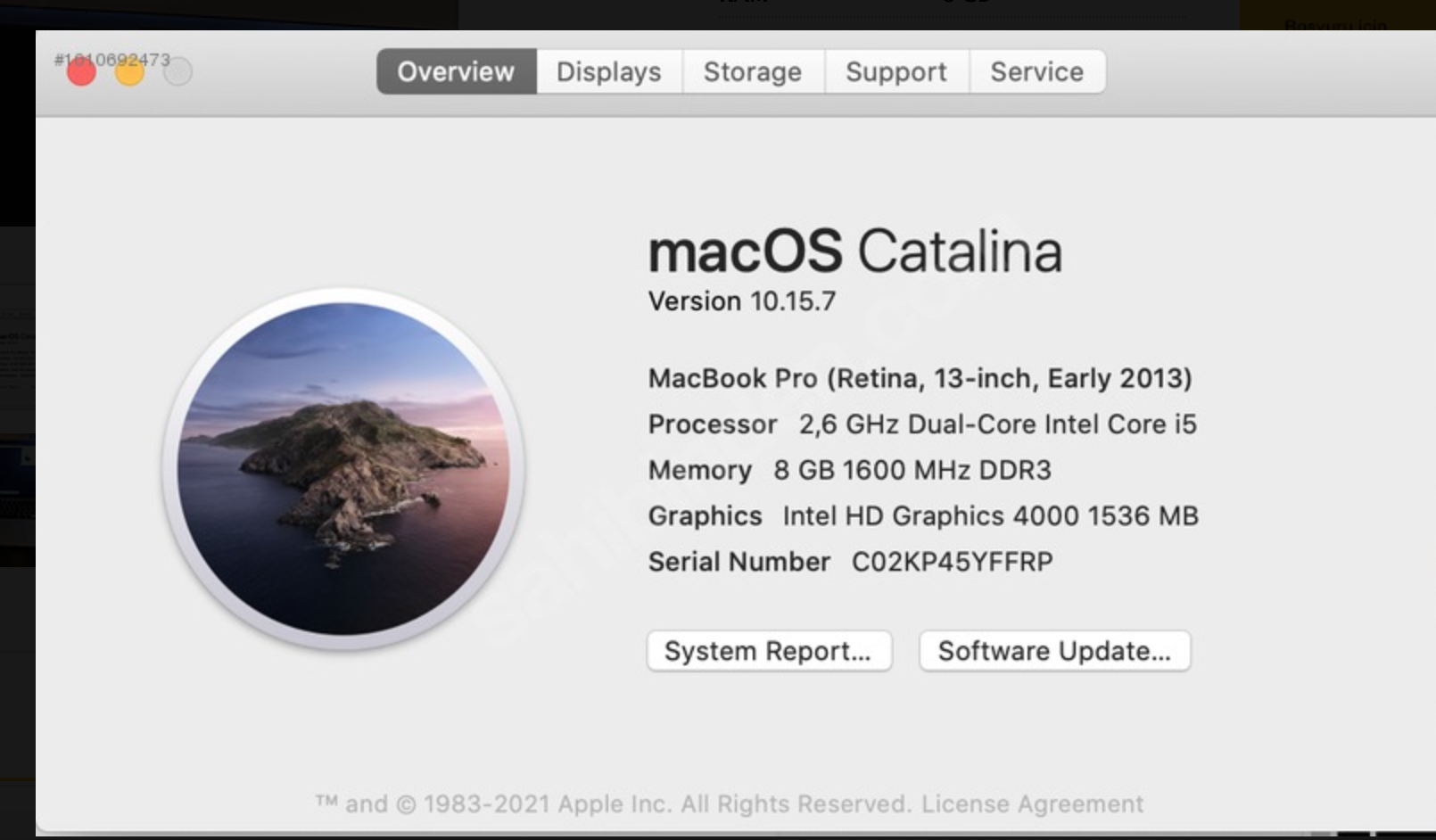Open the Service tab

[1036, 71]
